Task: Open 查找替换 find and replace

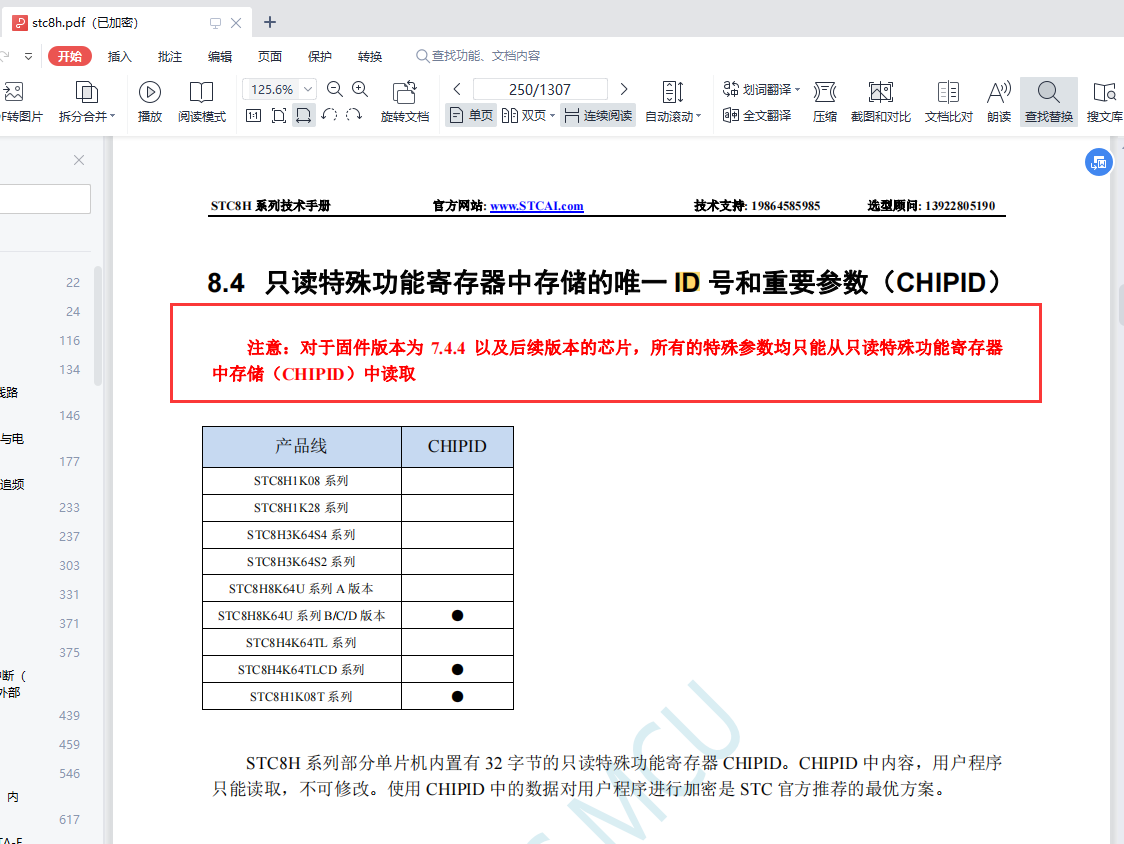Action: tap(1049, 101)
